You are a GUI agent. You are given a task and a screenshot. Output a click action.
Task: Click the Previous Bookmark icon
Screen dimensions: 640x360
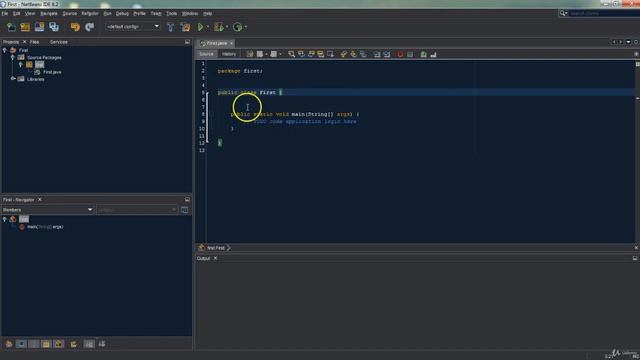(x=343, y=54)
